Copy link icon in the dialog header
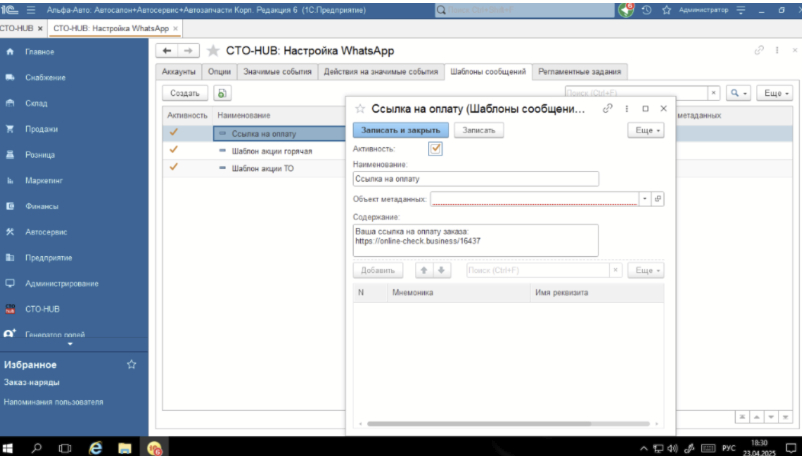The width and height of the screenshot is (802, 456). click(x=607, y=108)
